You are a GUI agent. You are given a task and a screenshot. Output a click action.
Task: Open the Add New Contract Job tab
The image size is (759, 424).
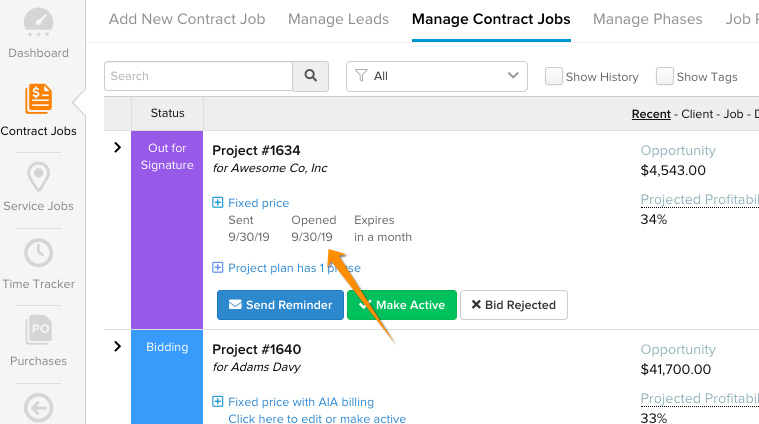pos(187,19)
